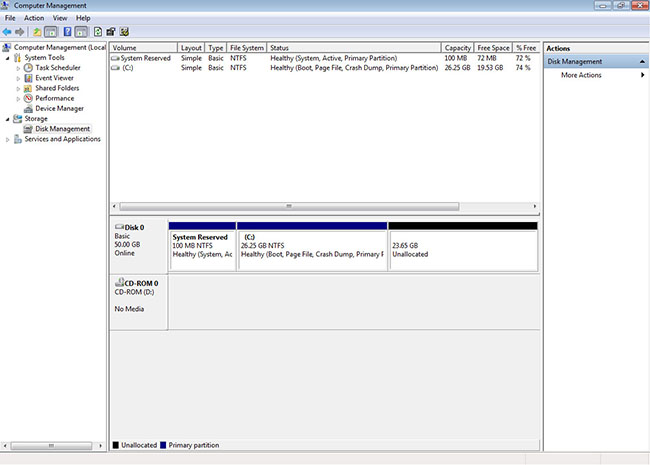This screenshot has height=465, width=650.
Task: Sort by the Status column header
Action: (354, 48)
